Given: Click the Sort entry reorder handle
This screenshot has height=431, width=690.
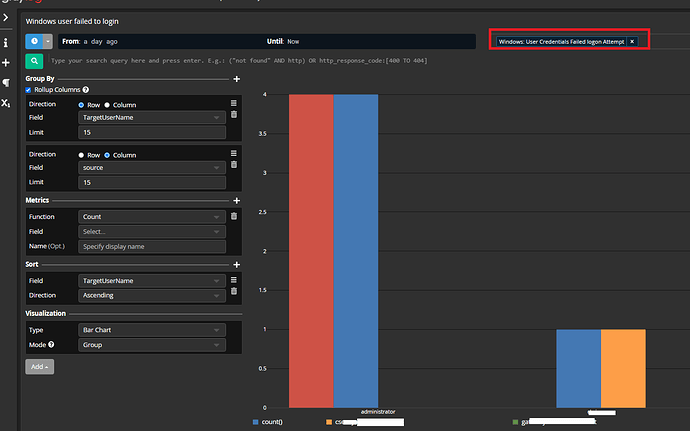Looking at the screenshot, I should pyautogui.click(x=234, y=280).
